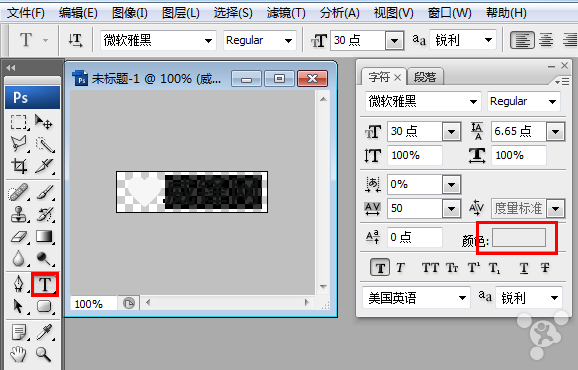The height and width of the screenshot is (370, 578).
Task: Open Character panel font family dropdown
Action: coord(473,102)
